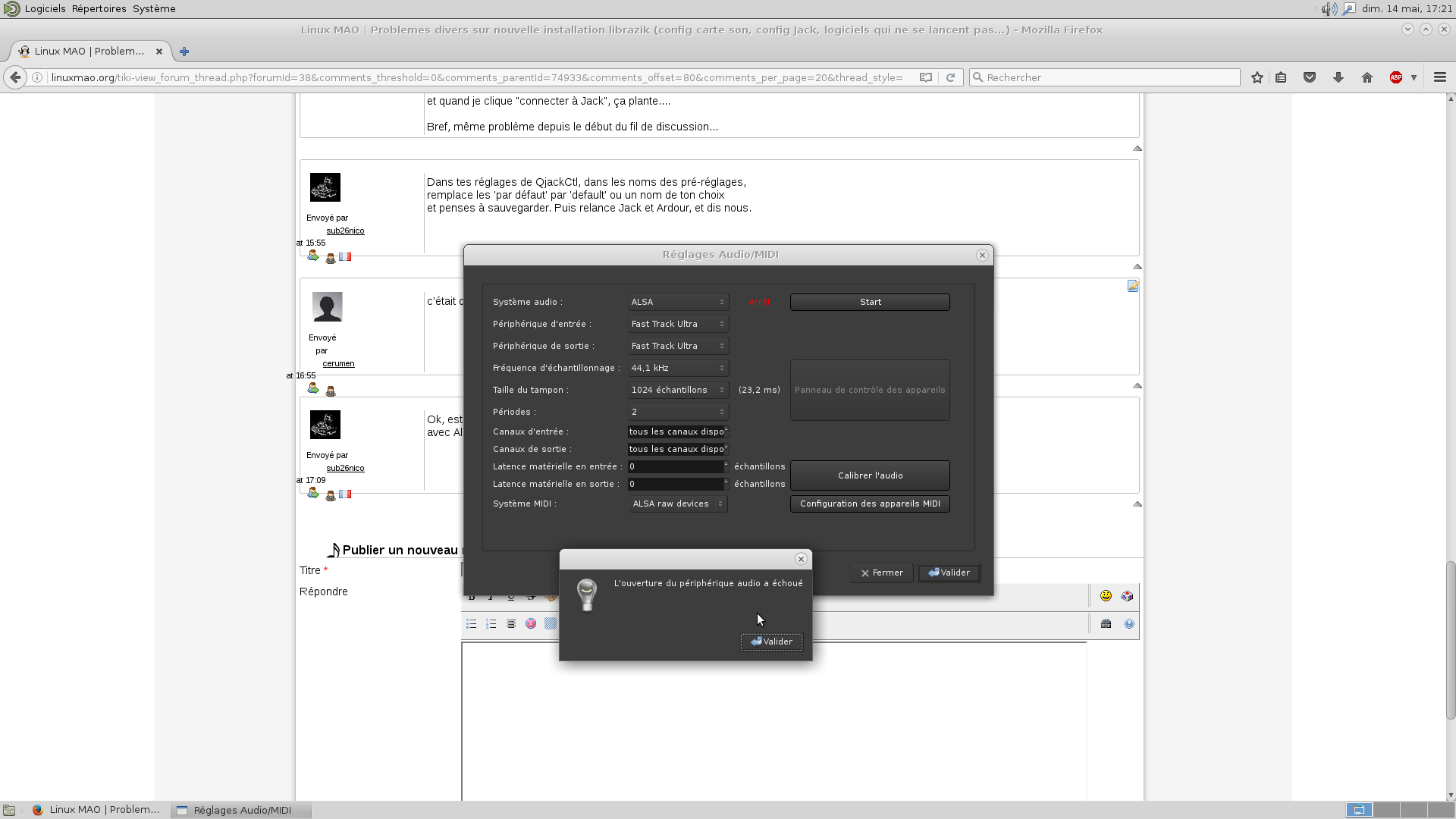Viewport: 1456px width, 819px height.
Task: Bookmark this page with the star icon
Action: click(x=1257, y=77)
